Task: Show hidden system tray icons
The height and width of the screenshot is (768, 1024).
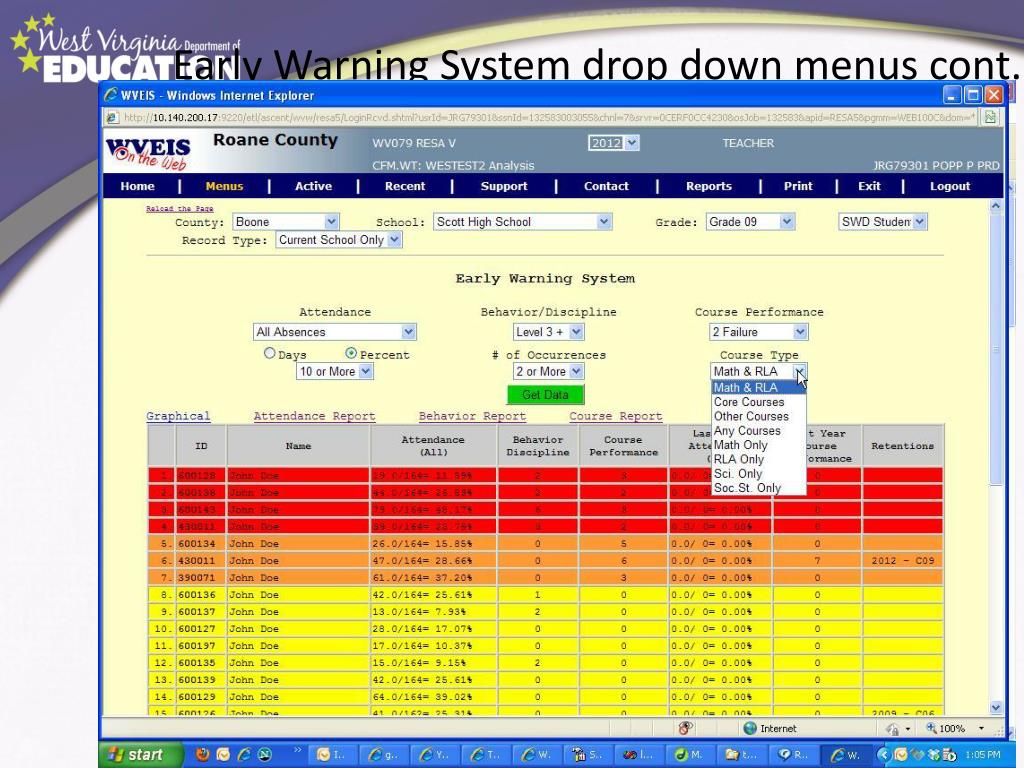Action: pos(884,755)
